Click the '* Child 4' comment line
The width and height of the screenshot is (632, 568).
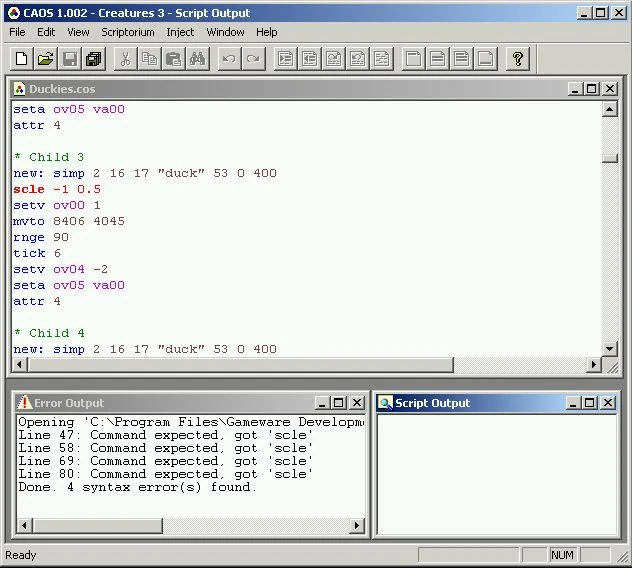[49, 333]
